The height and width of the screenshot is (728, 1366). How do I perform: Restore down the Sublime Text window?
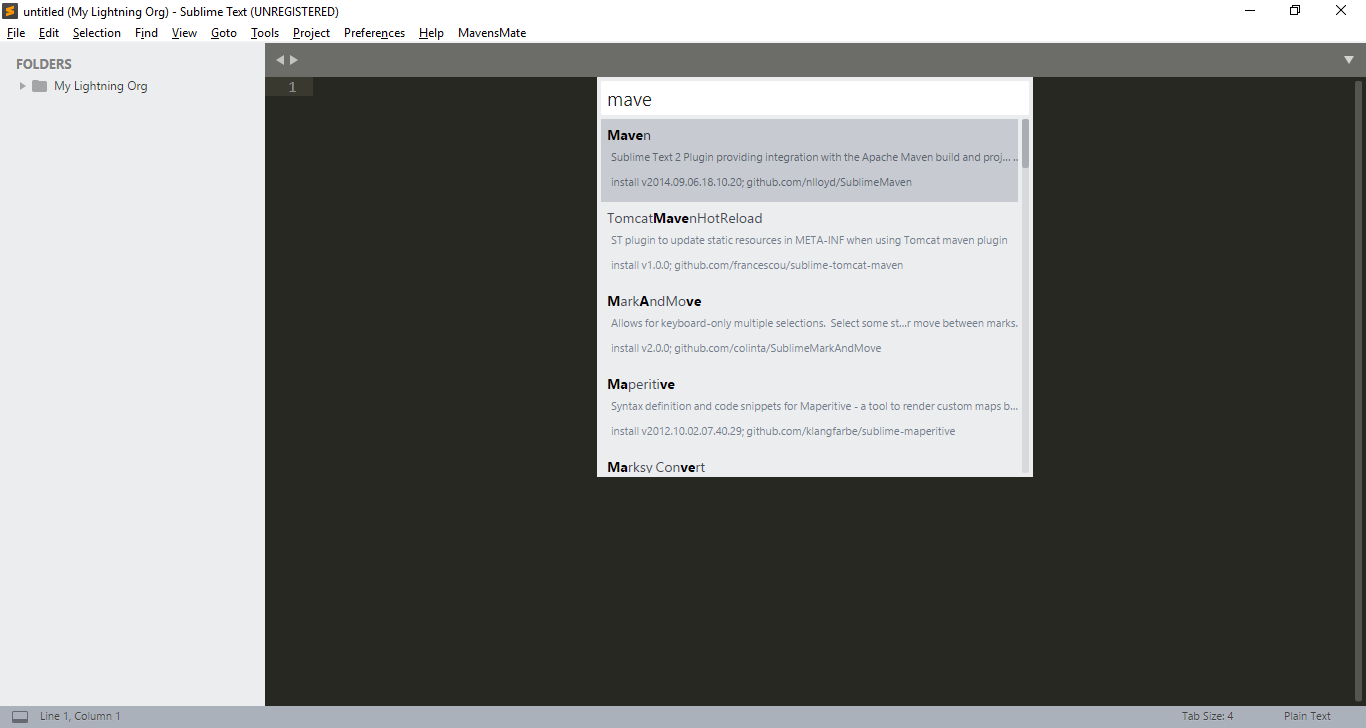pyautogui.click(x=1295, y=11)
